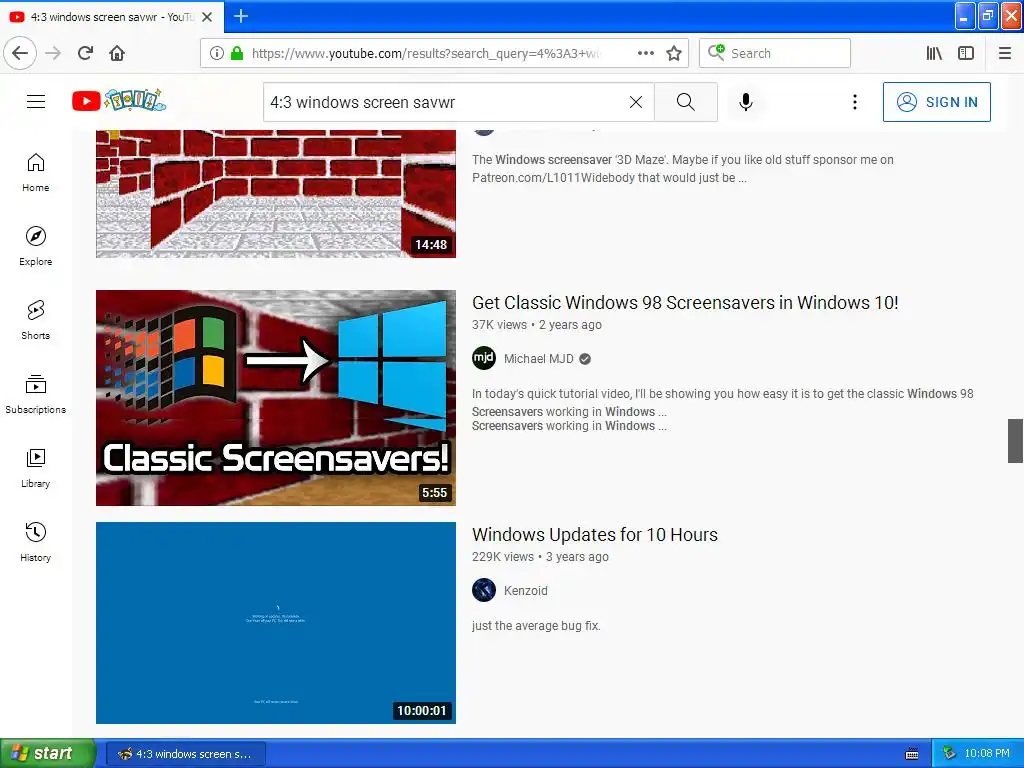Select the taskbar item for the browser window
Image resolution: width=1024 pixels, height=768 pixels.
tap(185, 754)
